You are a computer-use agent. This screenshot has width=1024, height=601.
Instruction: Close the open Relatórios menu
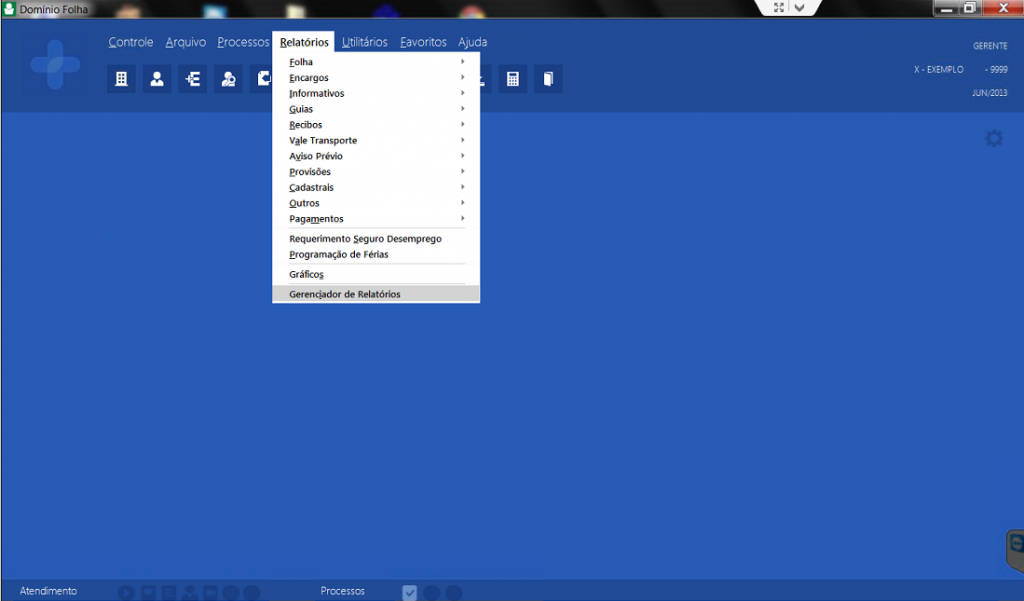click(304, 42)
